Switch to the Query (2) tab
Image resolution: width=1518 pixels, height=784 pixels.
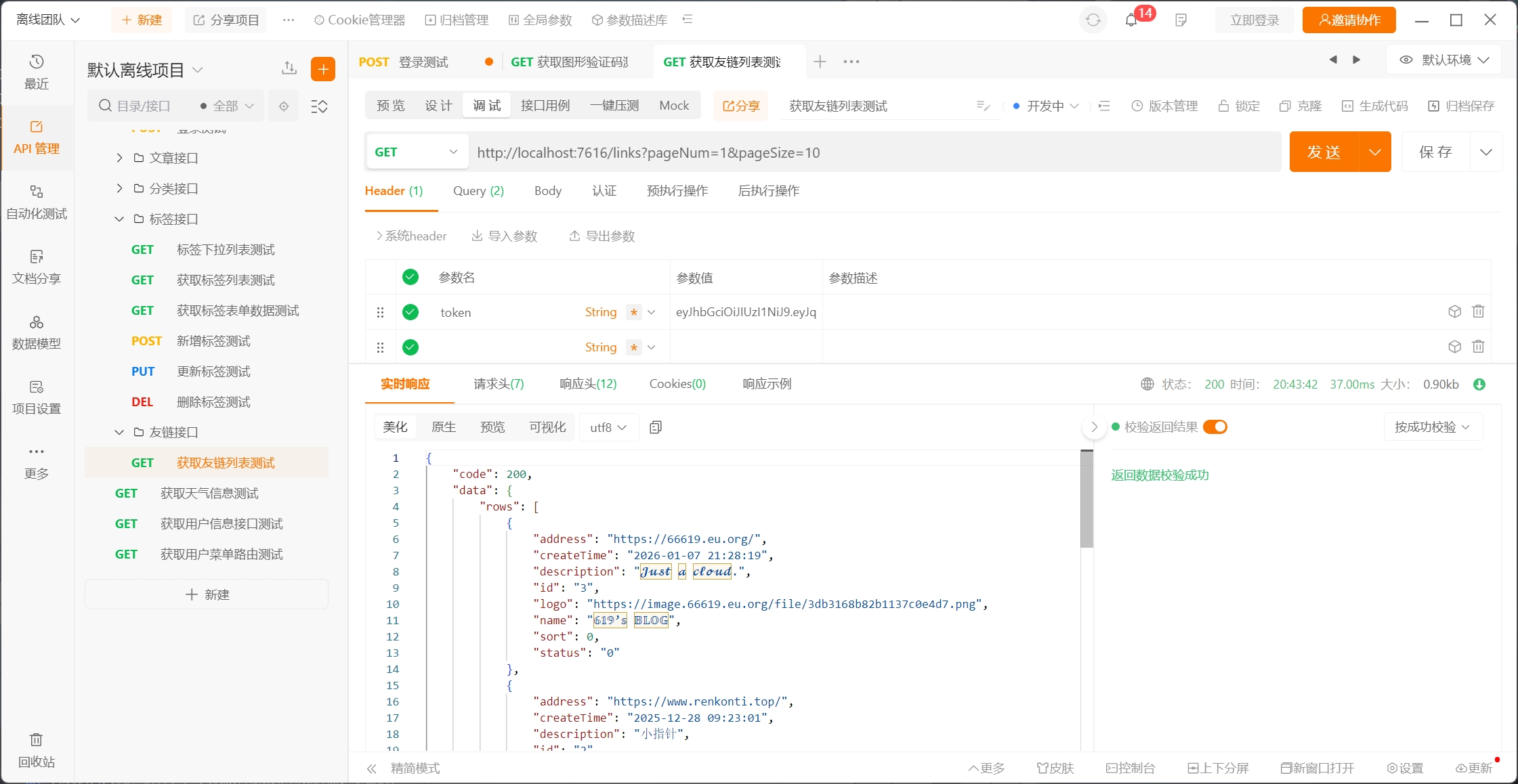(x=478, y=191)
